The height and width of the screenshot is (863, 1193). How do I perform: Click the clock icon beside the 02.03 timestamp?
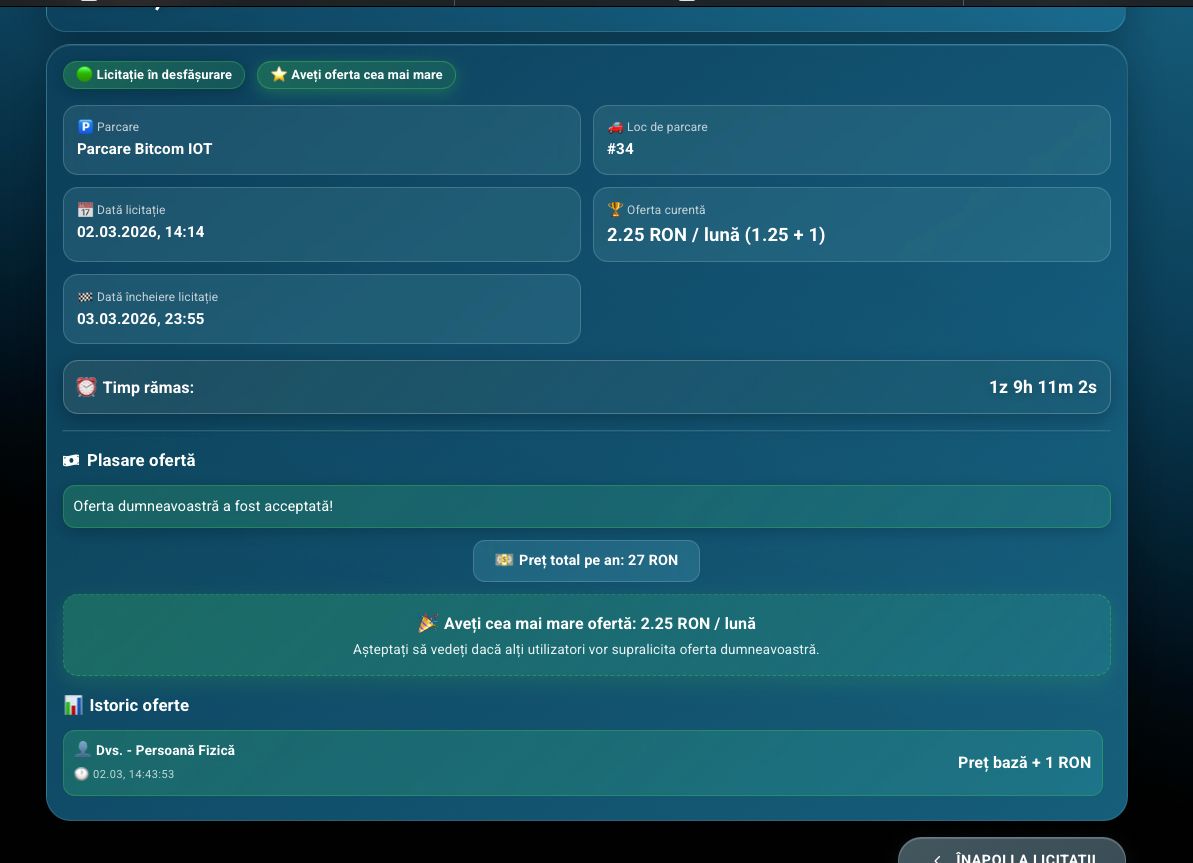tap(82, 774)
